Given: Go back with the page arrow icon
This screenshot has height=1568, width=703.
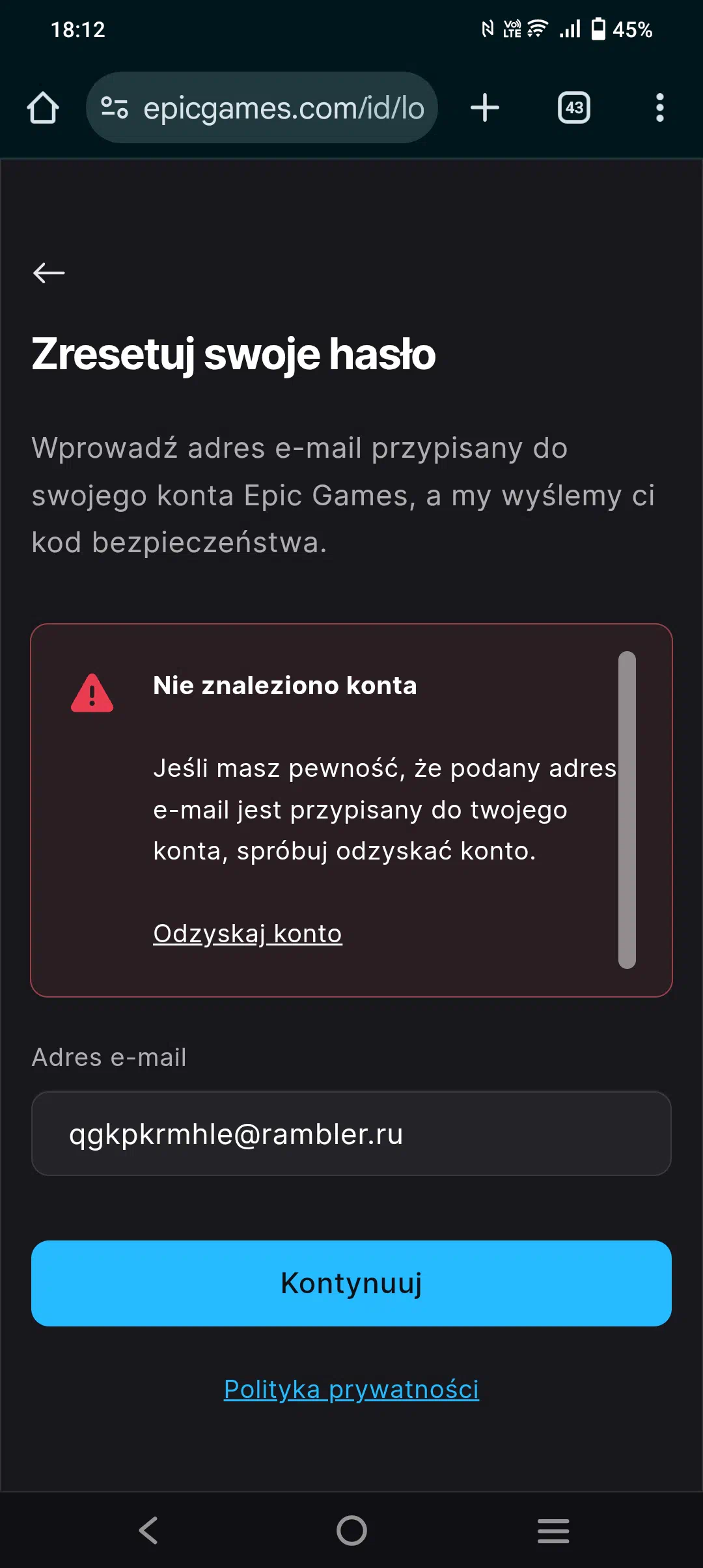Looking at the screenshot, I should click(x=49, y=273).
